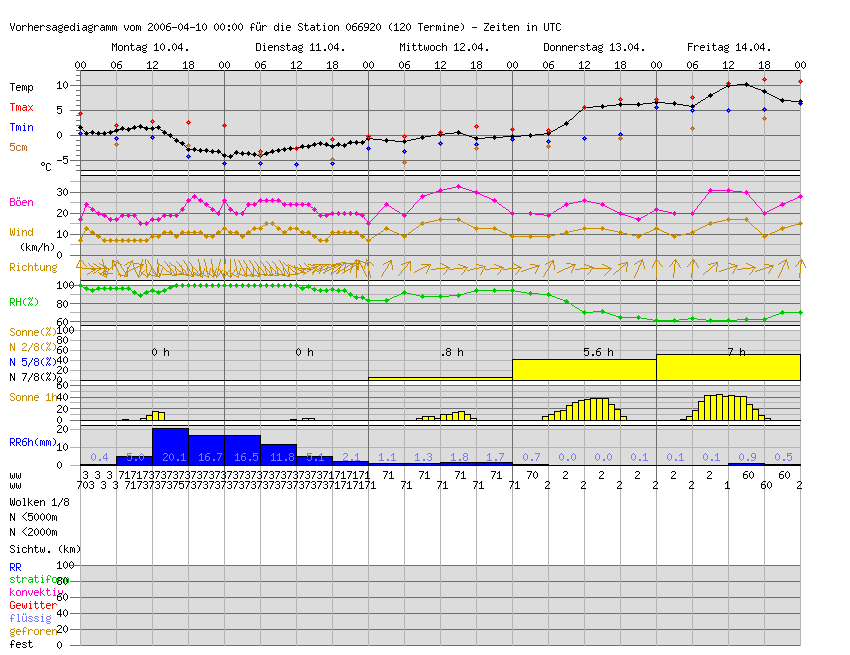Click the magenta 'Böen' legend label

click(x=21, y=202)
